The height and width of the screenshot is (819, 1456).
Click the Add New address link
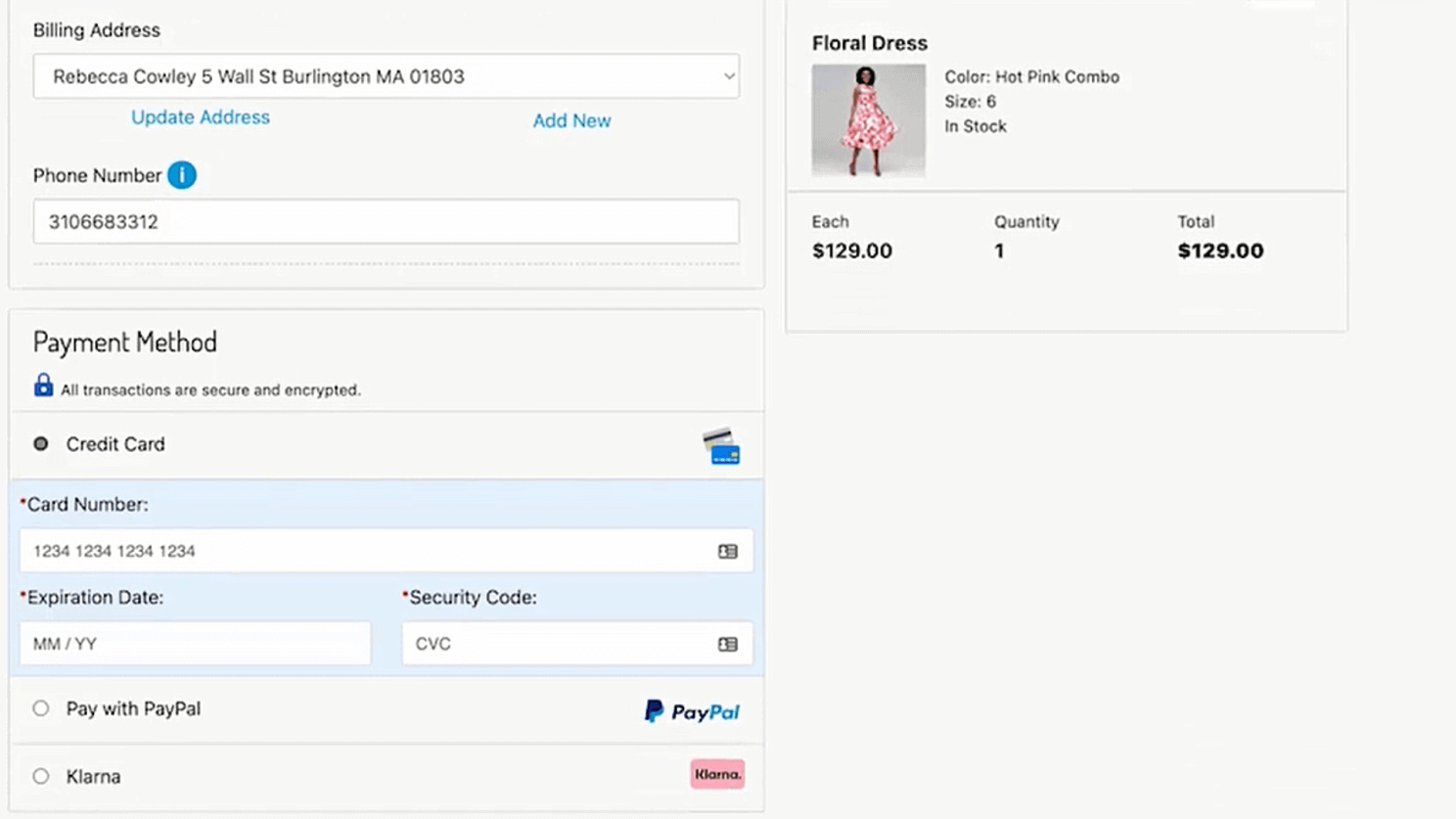(x=571, y=120)
